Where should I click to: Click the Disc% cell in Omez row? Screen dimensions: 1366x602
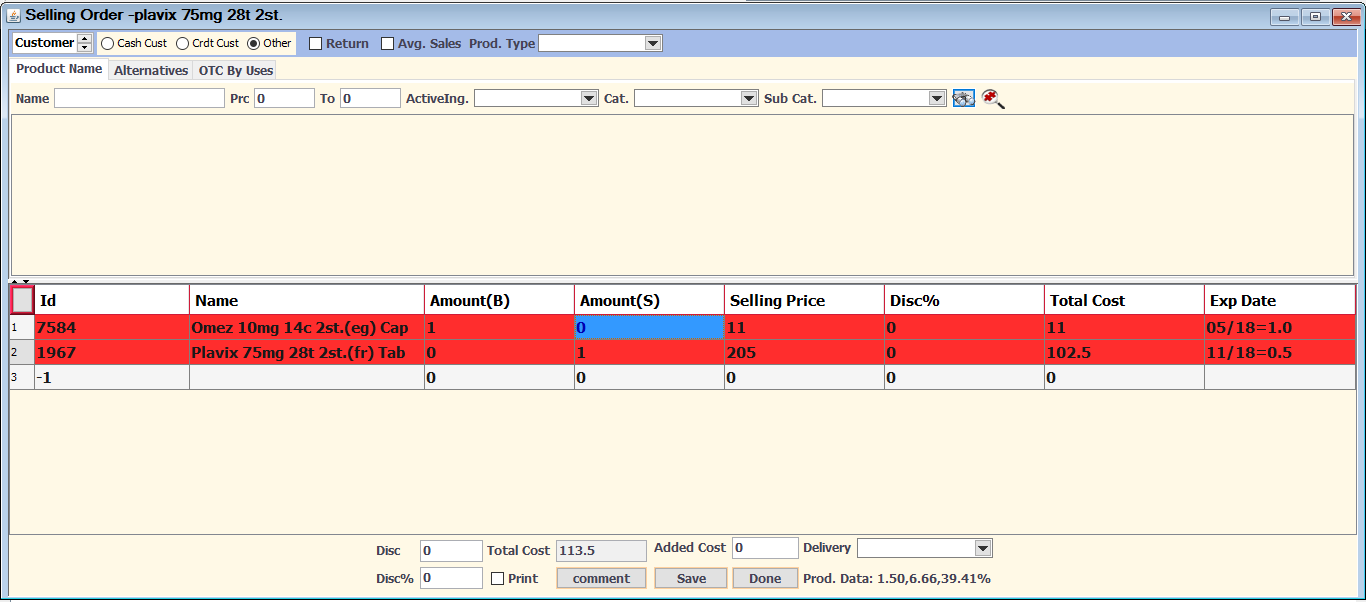[965, 327]
